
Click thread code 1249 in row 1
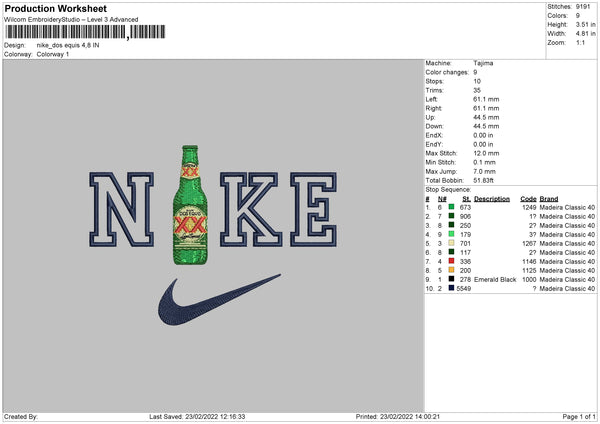tap(529, 207)
